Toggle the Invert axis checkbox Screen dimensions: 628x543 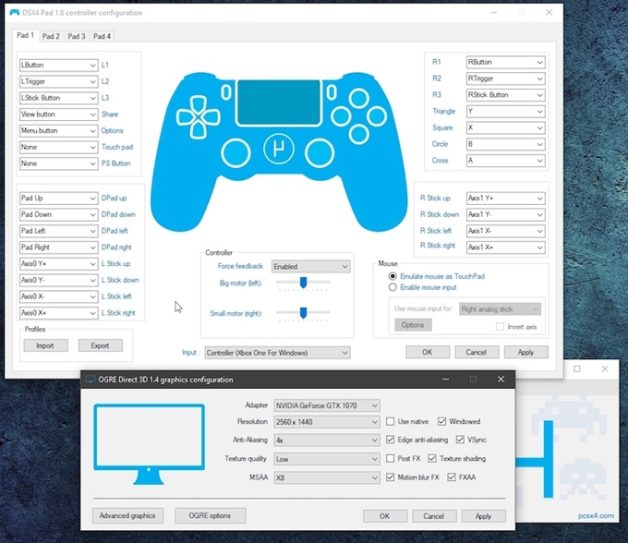[500, 327]
